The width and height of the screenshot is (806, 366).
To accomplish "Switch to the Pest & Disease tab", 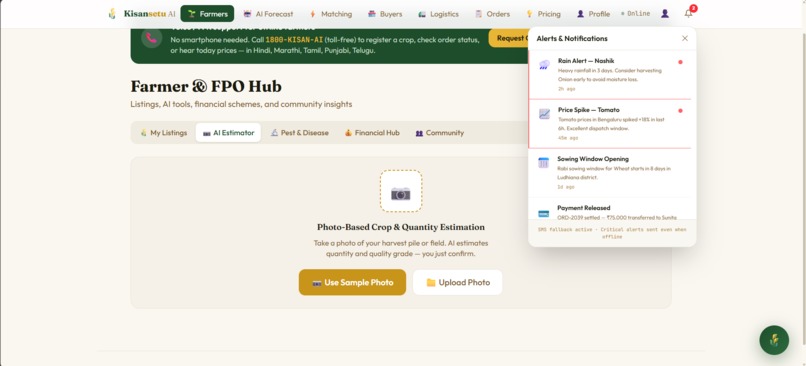I will click(300, 133).
